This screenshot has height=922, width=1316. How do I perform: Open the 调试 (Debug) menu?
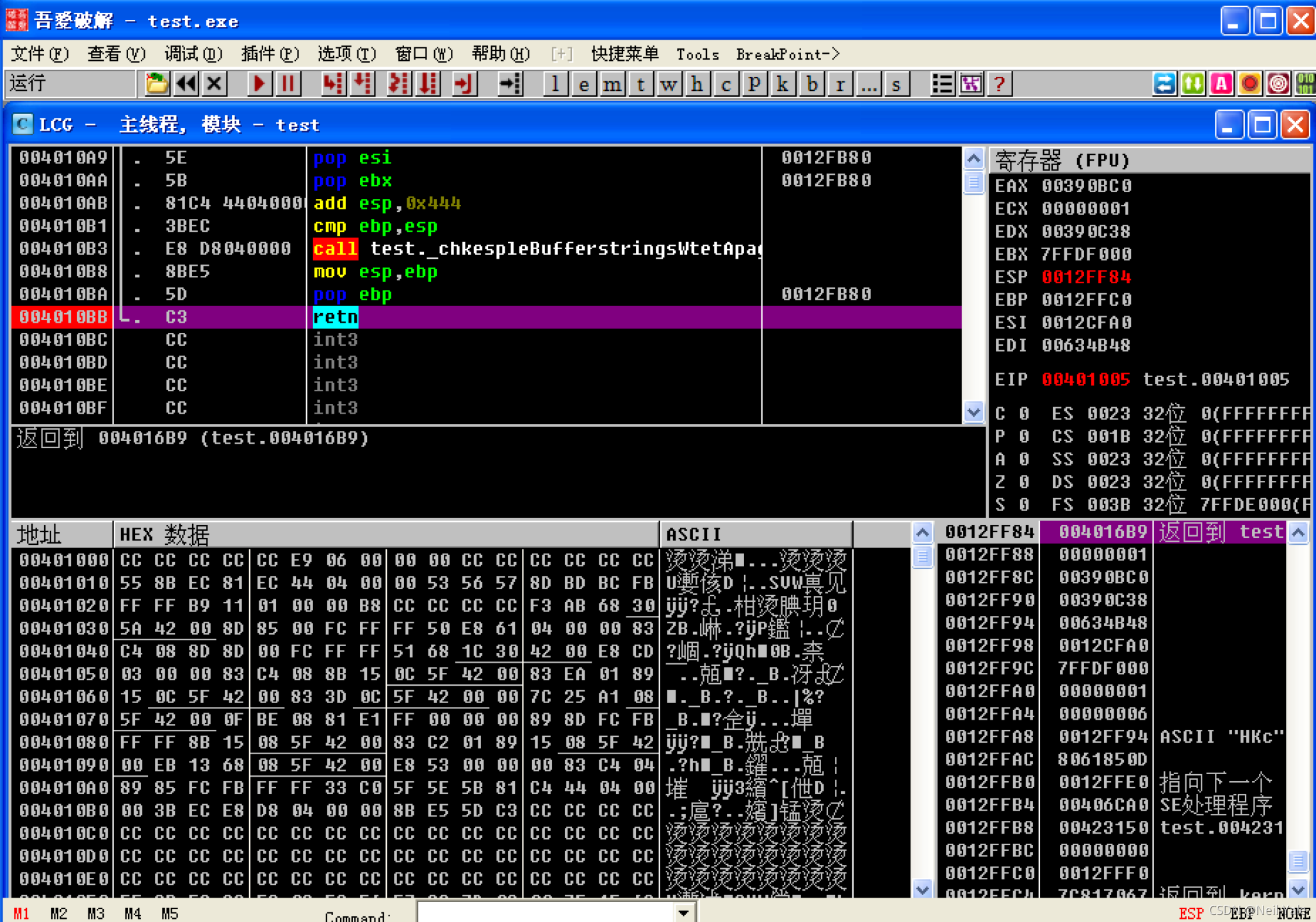(x=193, y=54)
